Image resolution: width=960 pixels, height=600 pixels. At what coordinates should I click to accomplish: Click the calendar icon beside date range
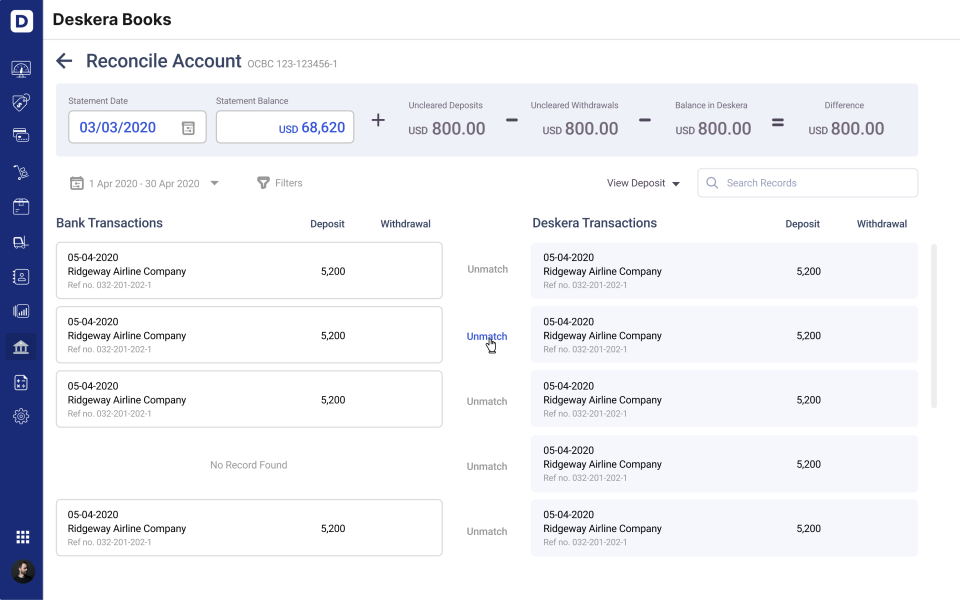click(77, 183)
